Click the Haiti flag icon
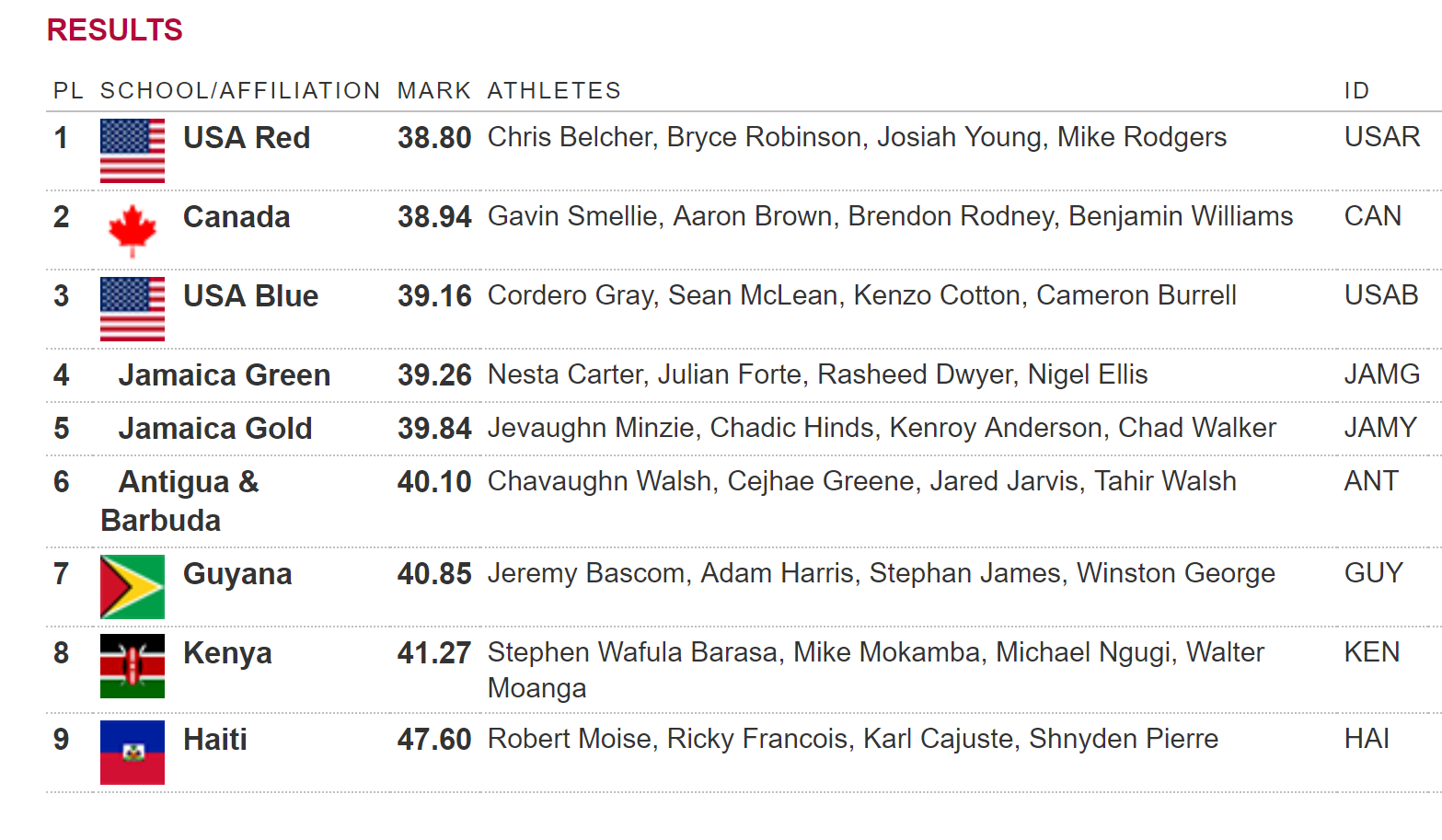 coord(133,753)
